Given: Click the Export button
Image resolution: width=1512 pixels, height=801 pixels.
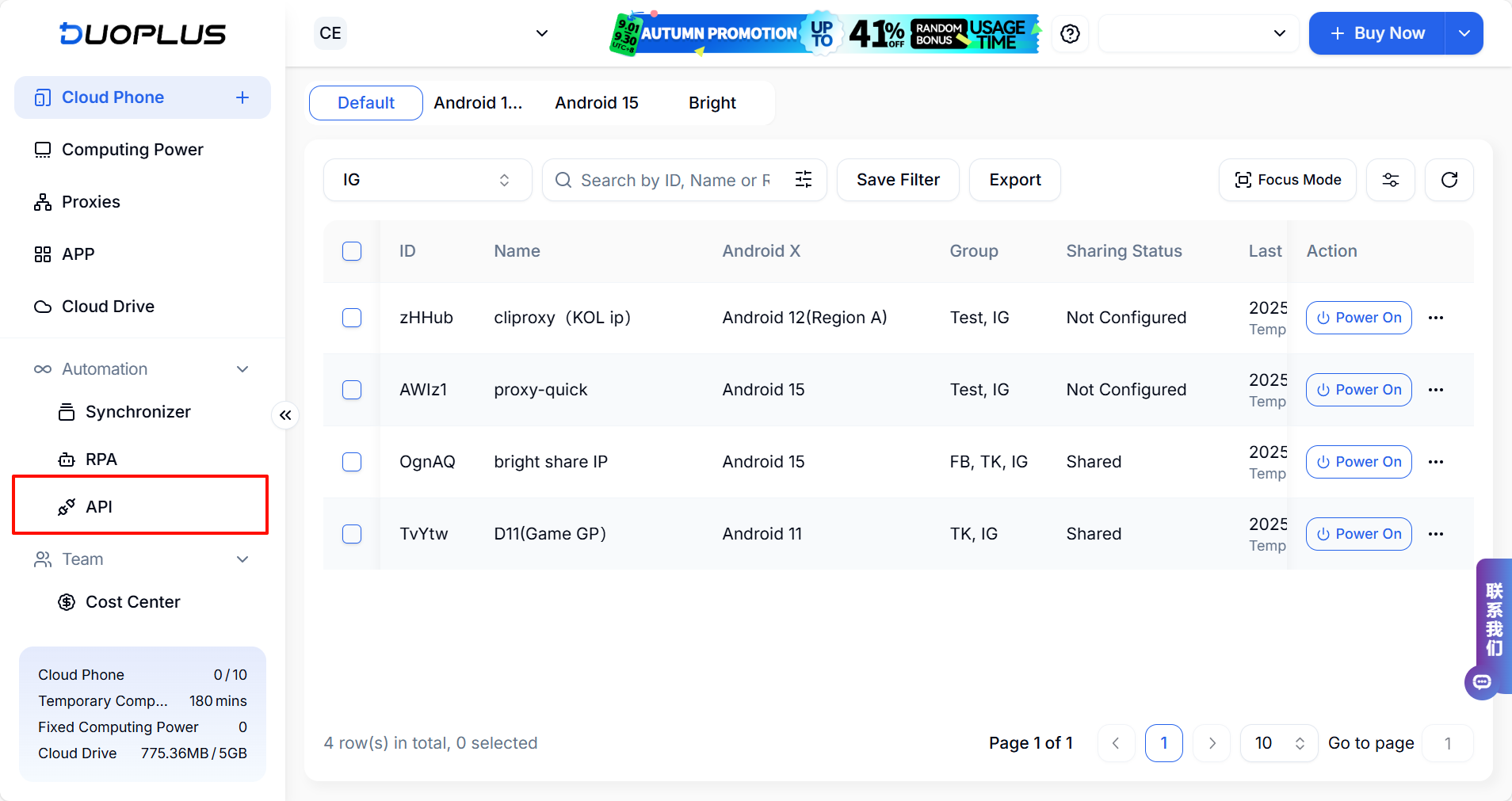Looking at the screenshot, I should [x=1014, y=180].
